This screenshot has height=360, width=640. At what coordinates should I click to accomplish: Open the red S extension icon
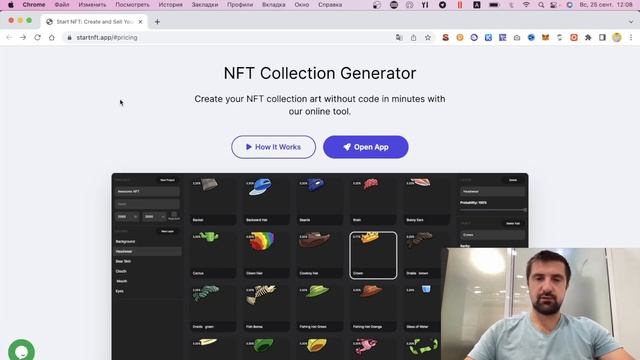pos(445,38)
